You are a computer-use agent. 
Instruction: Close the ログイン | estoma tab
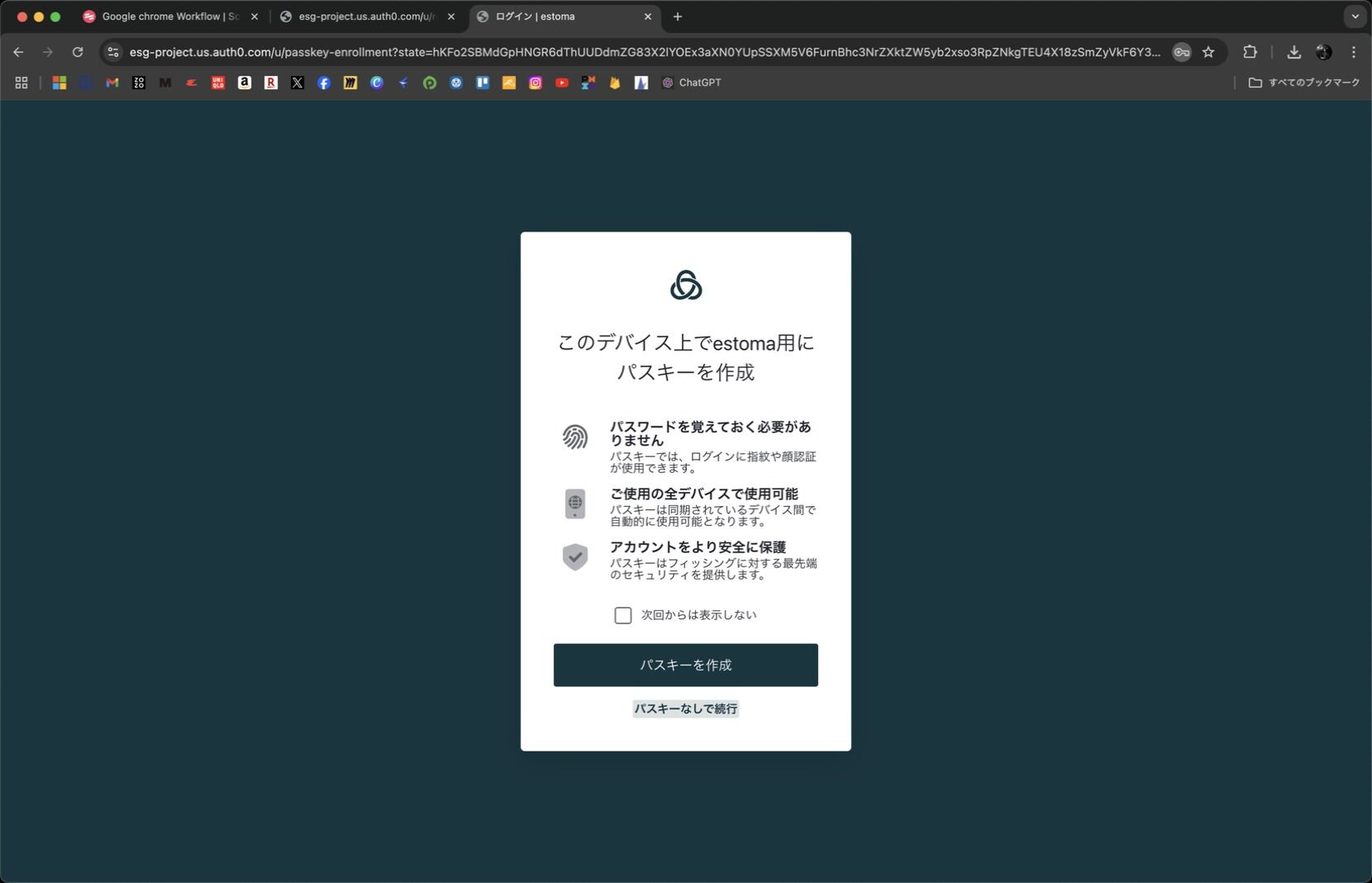648,17
